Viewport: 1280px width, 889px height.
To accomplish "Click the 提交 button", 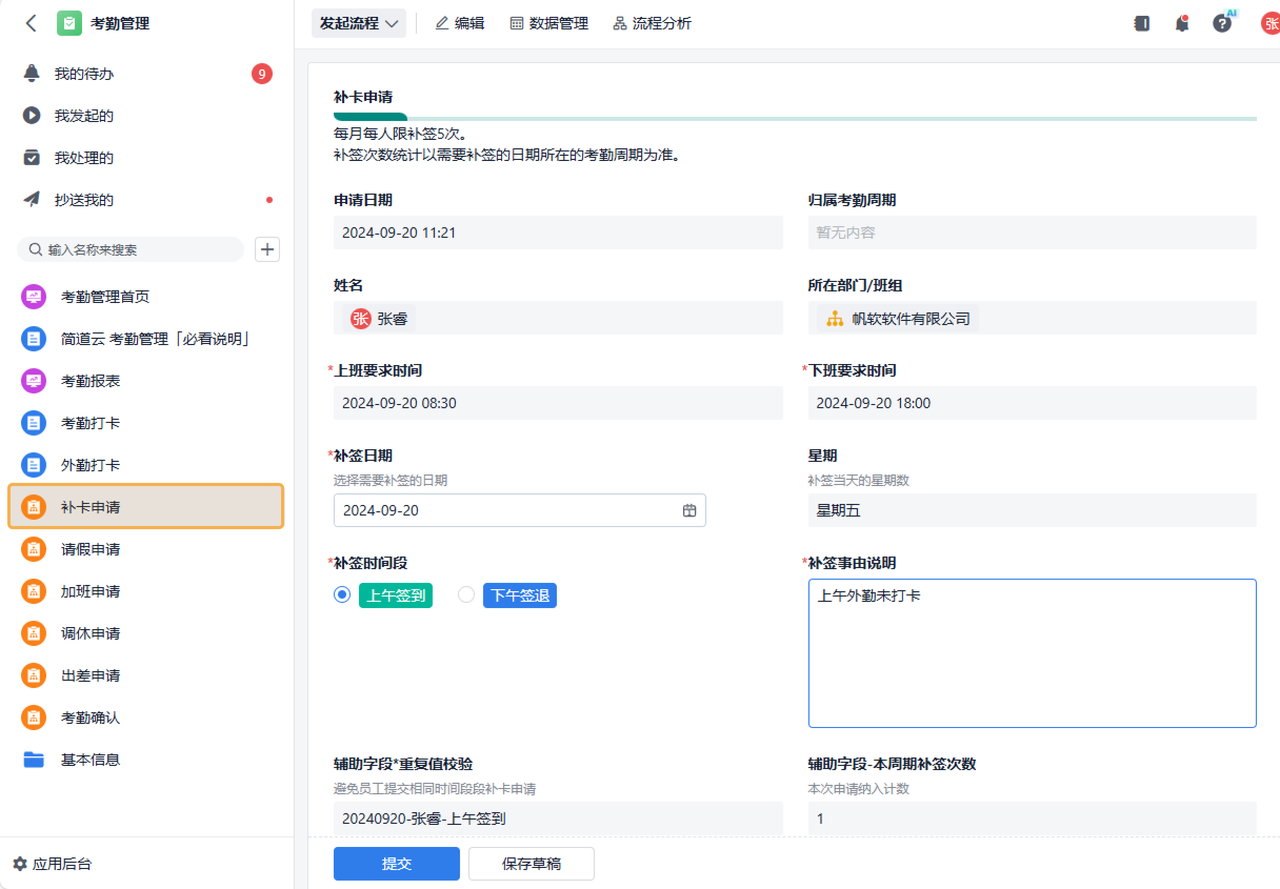I will tap(397, 864).
